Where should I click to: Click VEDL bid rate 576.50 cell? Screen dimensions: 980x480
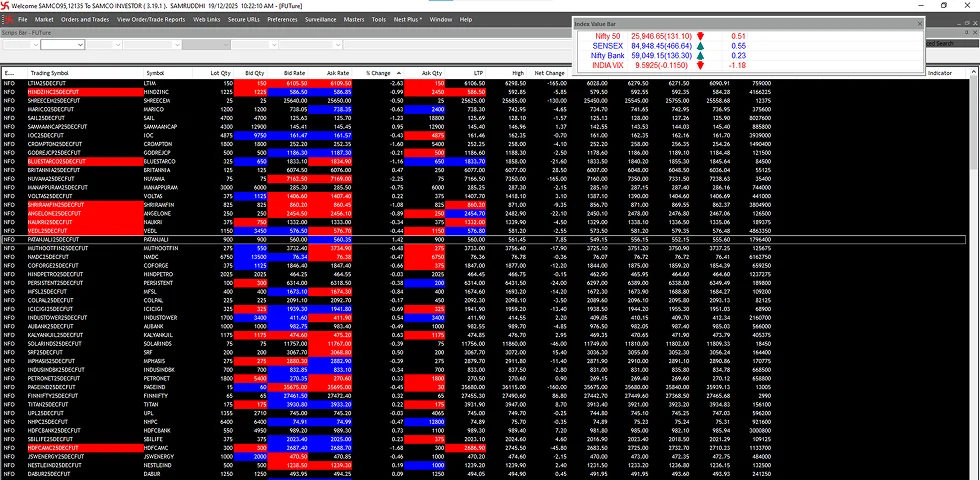(289, 231)
